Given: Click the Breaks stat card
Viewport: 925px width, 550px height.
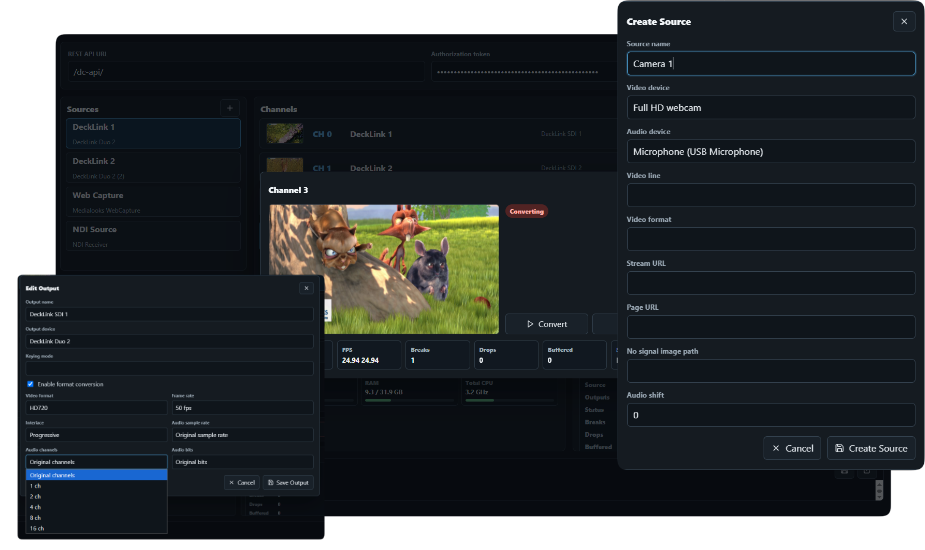Looking at the screenshot, I should click(x=438, y=355).
